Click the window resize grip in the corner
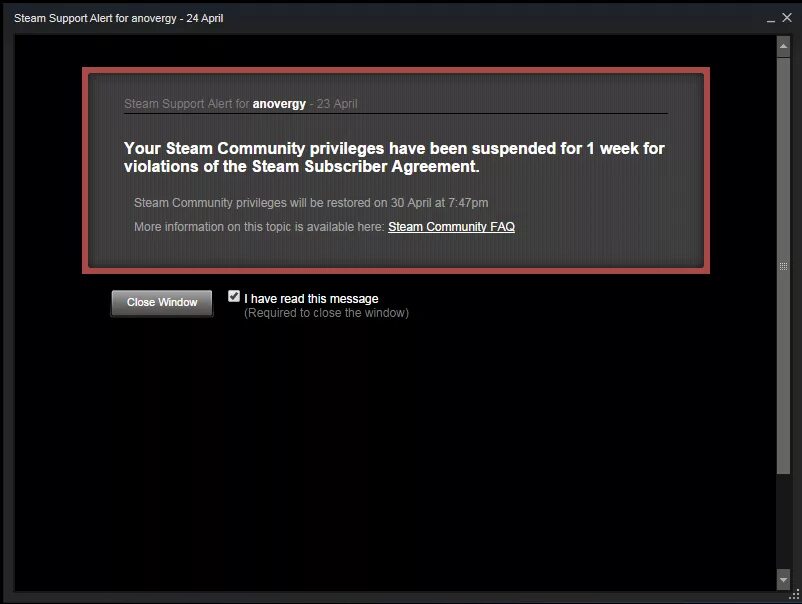The height and width of the screenshot is (604, 802). pos(795,594)
